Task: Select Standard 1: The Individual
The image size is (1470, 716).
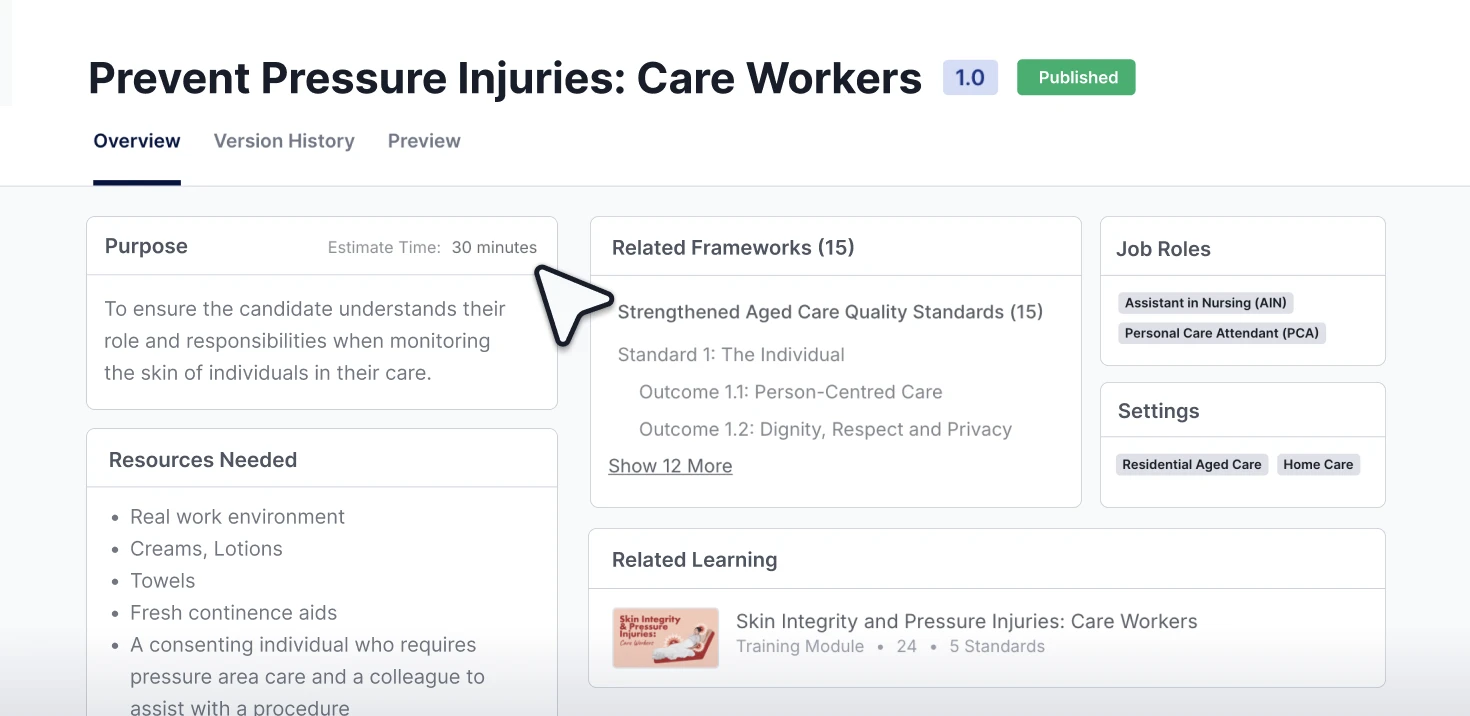Action: coord(731,354)
